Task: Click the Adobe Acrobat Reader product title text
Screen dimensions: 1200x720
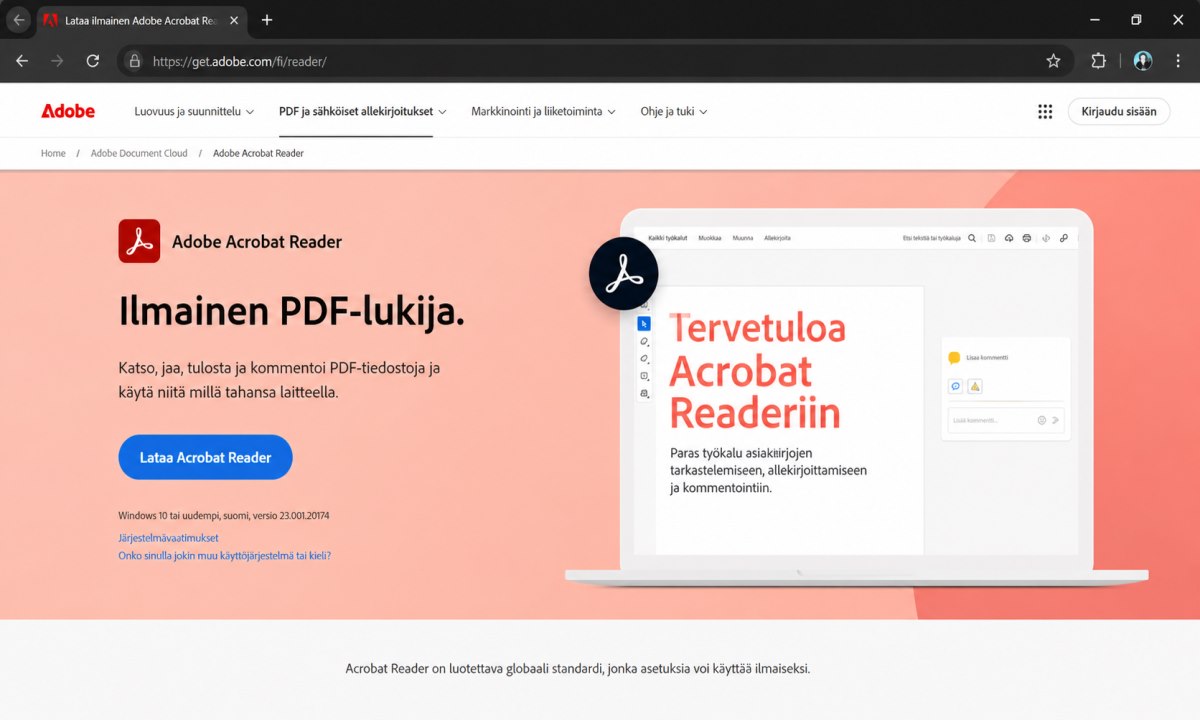Action: coord(257,241)
